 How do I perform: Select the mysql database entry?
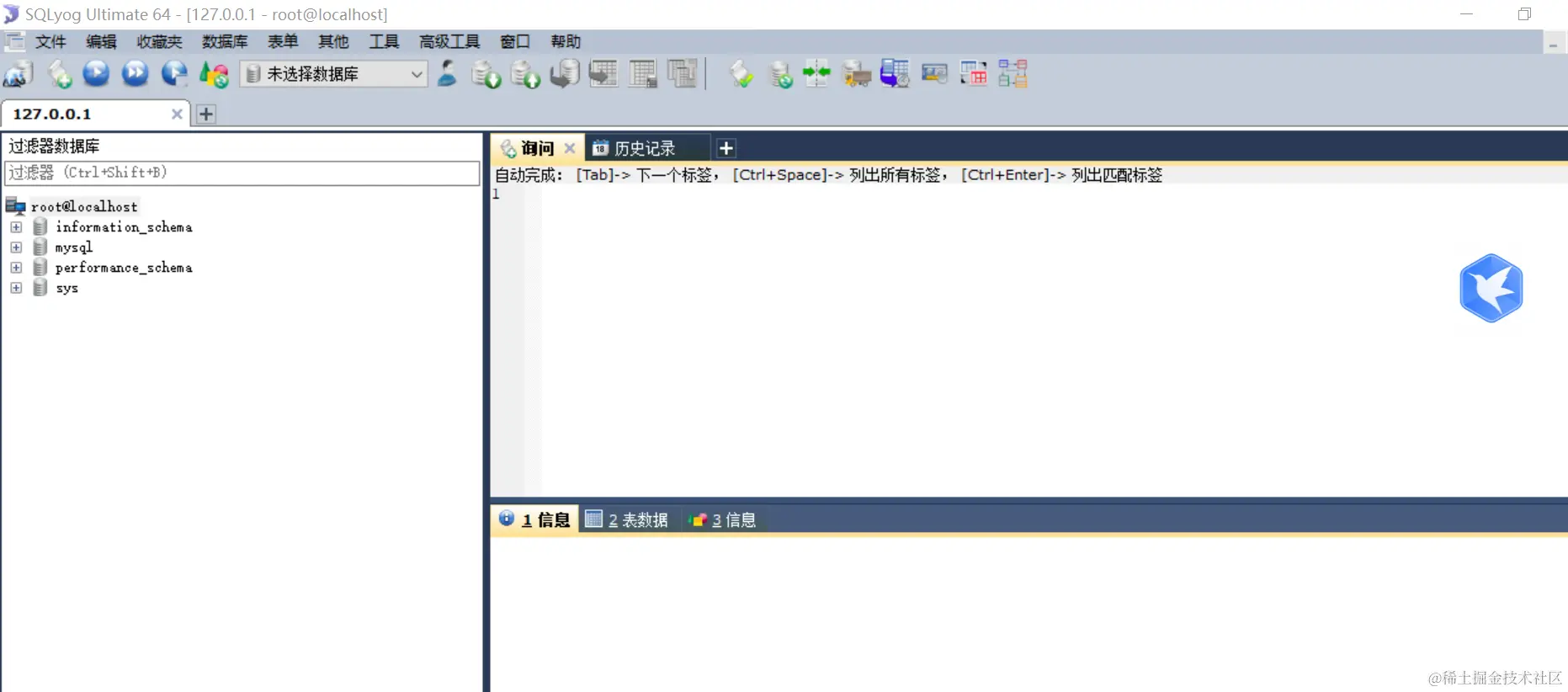click(x=74, y=248)
